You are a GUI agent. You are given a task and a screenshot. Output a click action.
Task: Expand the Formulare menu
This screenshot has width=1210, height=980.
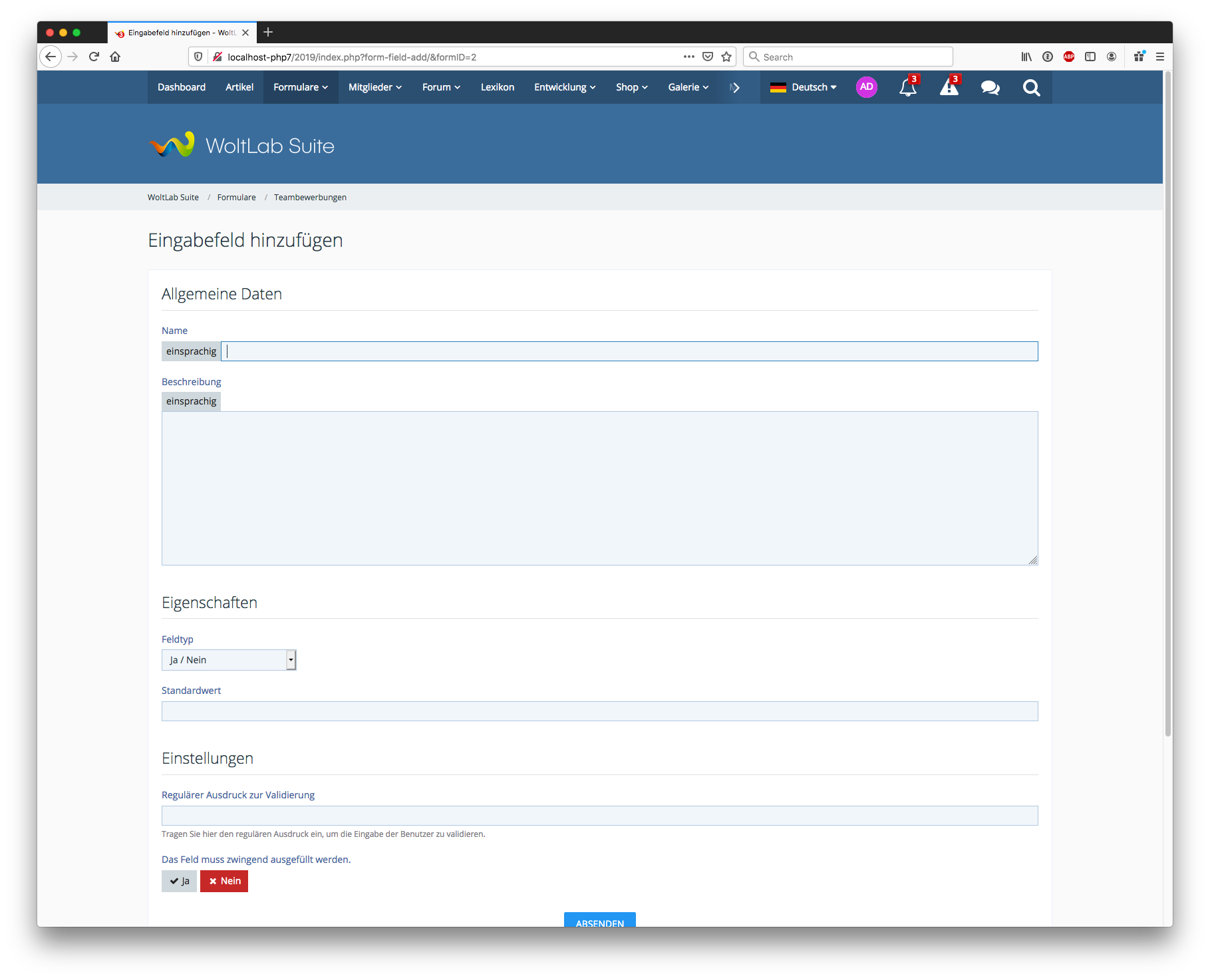301,87
